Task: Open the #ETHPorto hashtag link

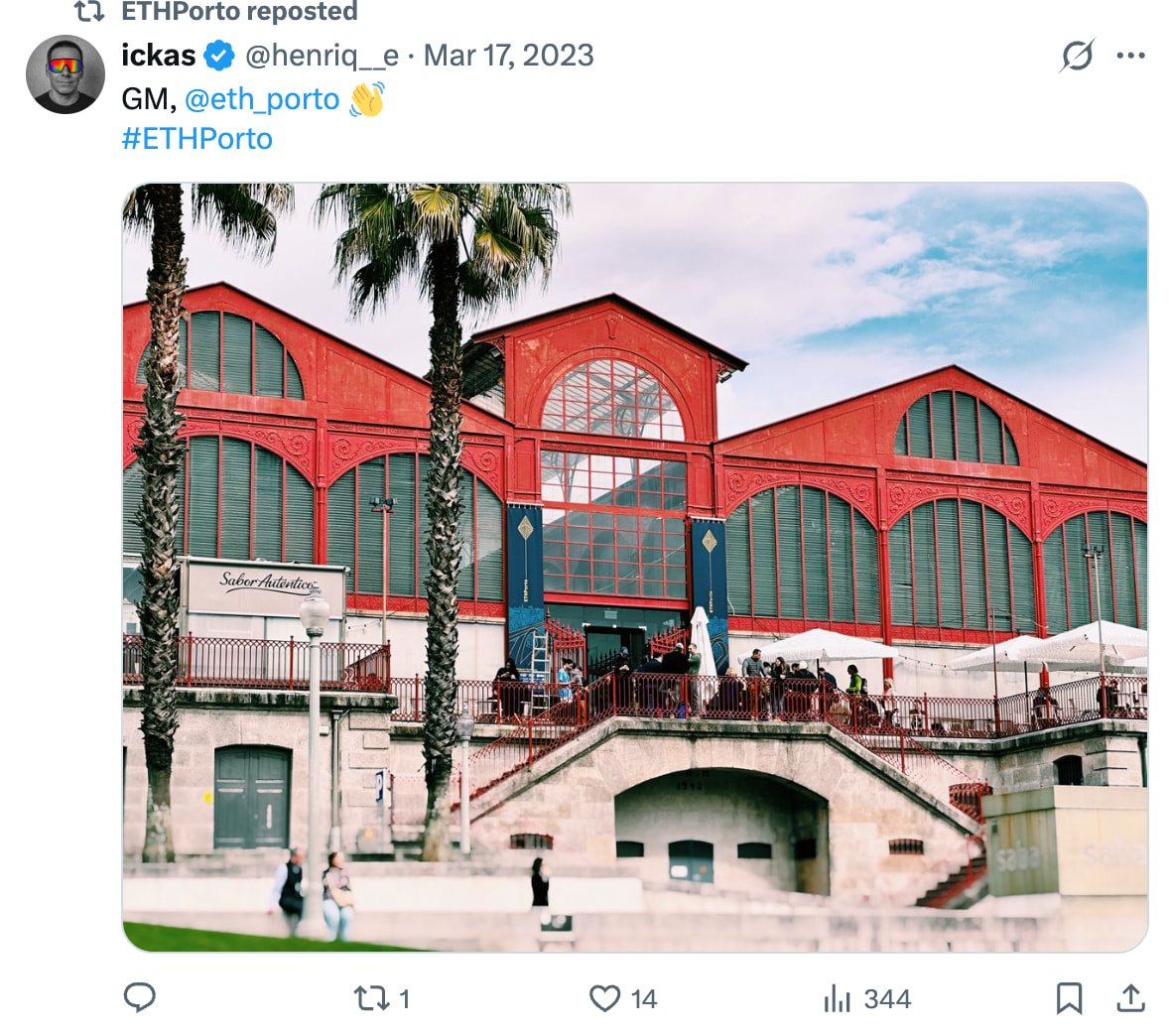Action: 197,139
